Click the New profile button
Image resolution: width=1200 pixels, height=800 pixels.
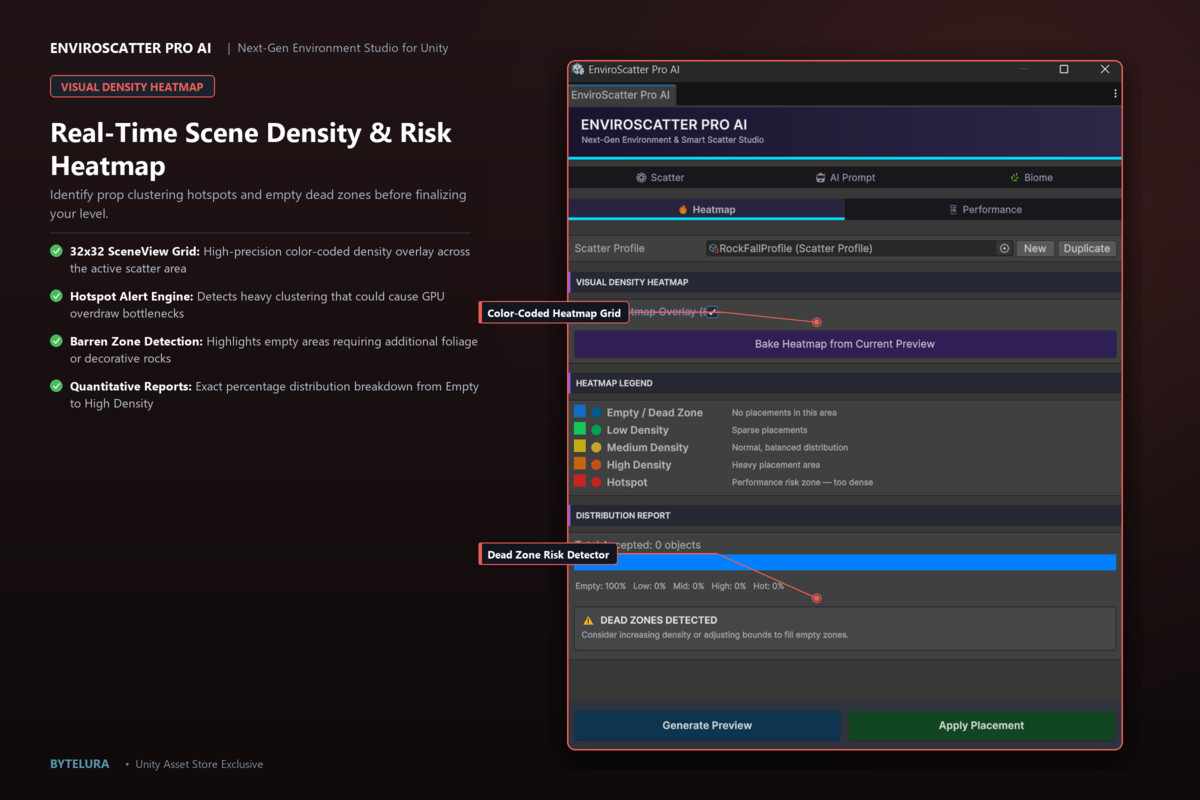[1035, 248]
